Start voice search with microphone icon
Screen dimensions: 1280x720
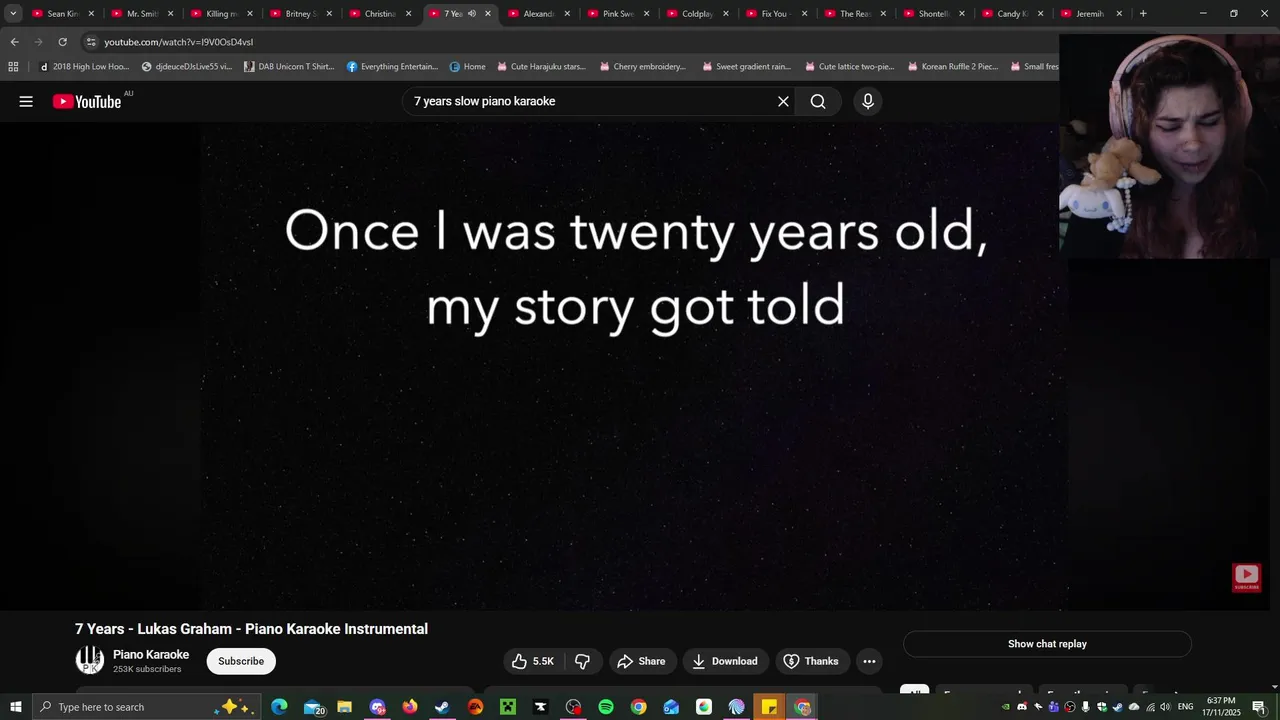868,101
